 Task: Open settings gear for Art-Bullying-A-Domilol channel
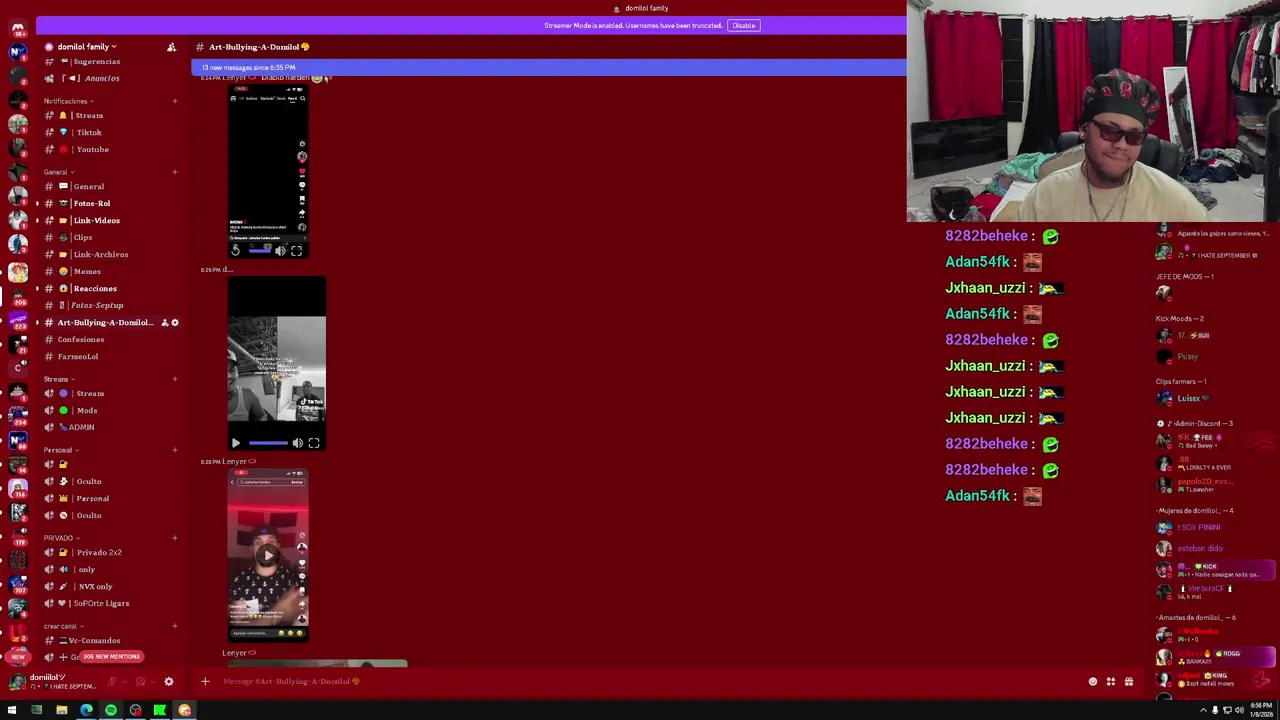(175, 322)
